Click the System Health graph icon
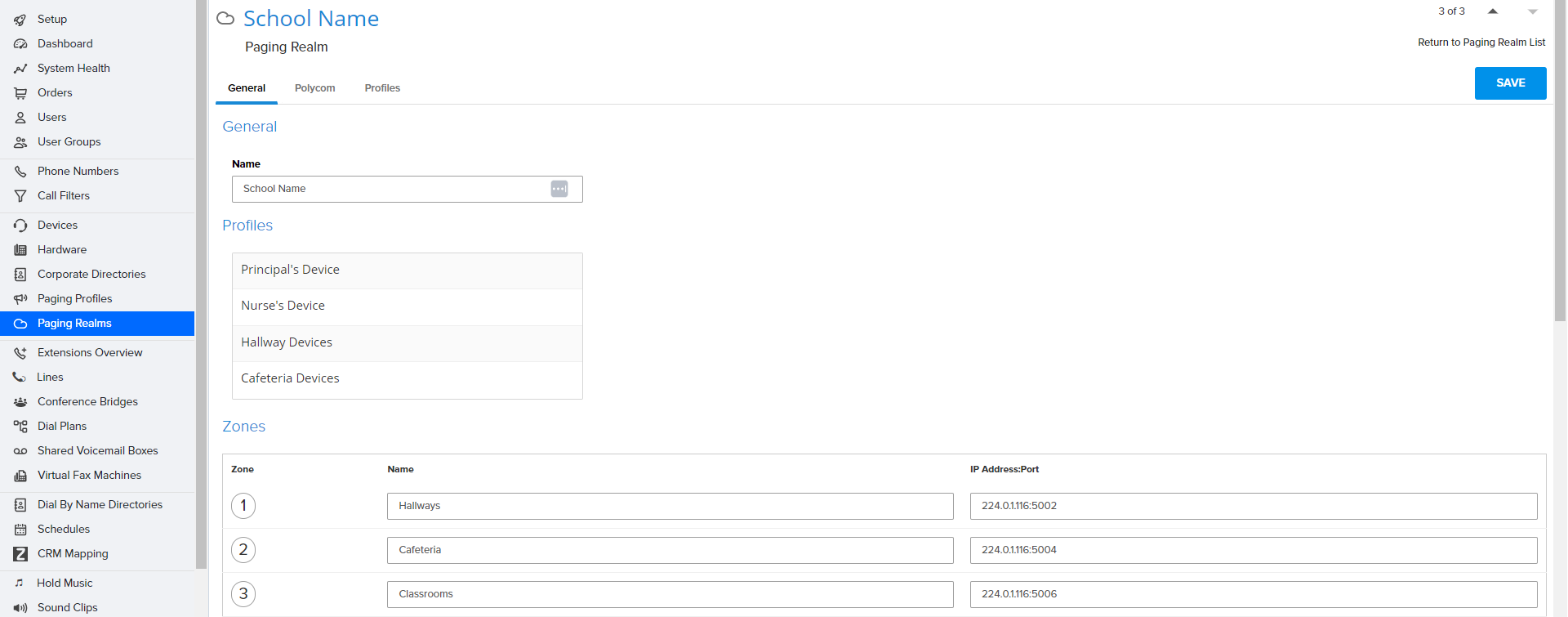Screen dimensions: 1568x617 click(21, 68)
